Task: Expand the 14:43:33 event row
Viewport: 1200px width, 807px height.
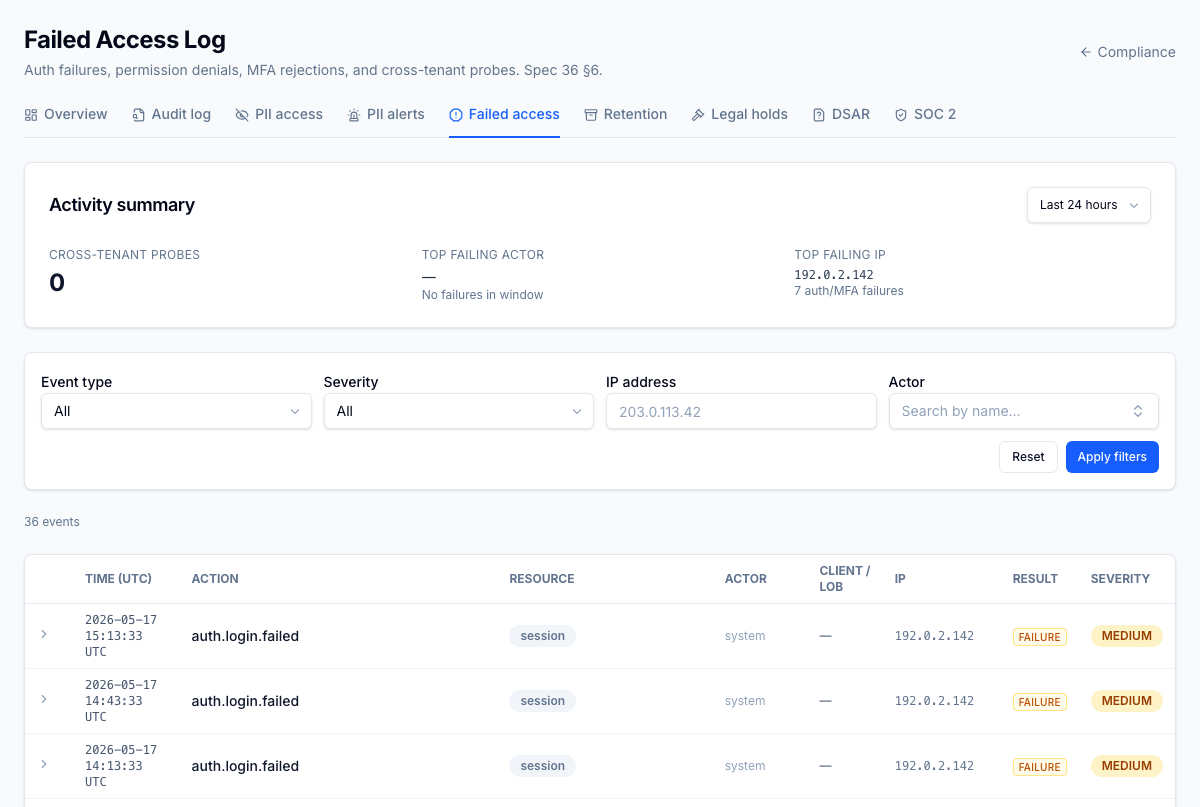Action: pos(44,699)
